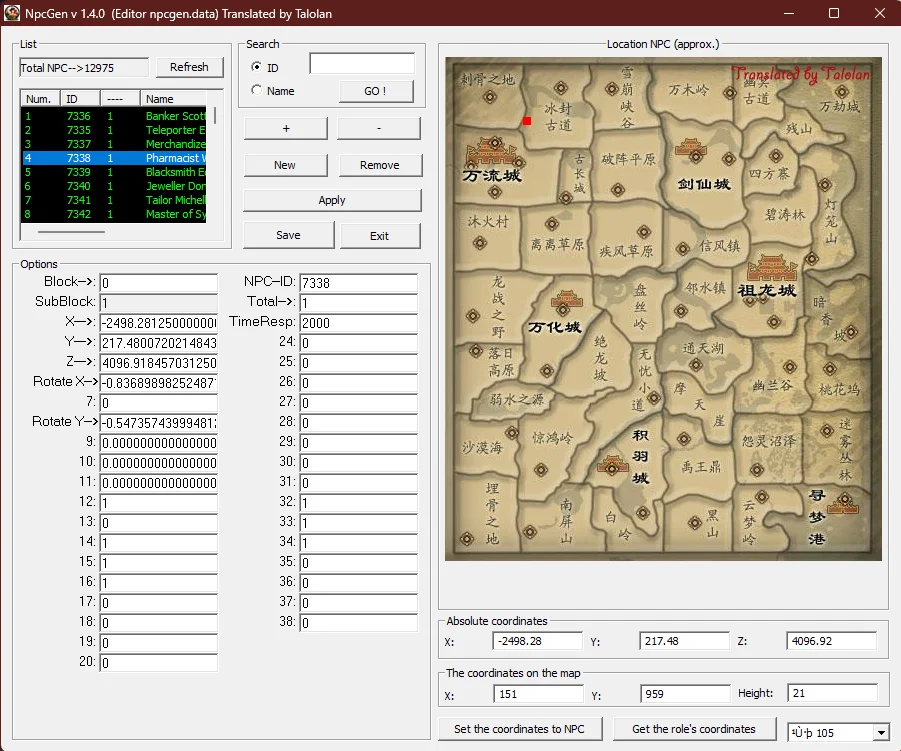Click option field number 32

click(359, 503)
